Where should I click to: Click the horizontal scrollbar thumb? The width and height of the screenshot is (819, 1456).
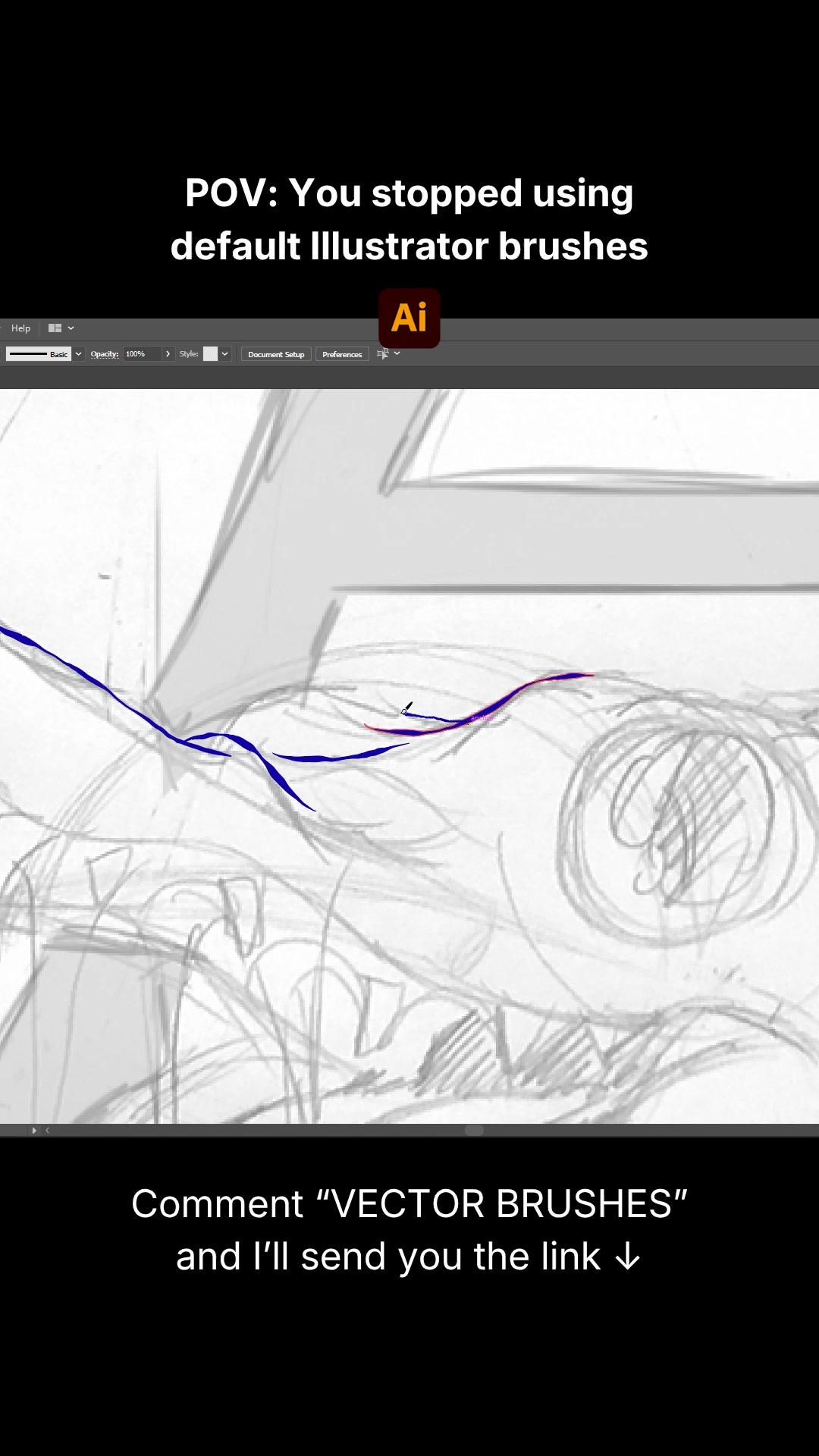[x=474, y=1131]
